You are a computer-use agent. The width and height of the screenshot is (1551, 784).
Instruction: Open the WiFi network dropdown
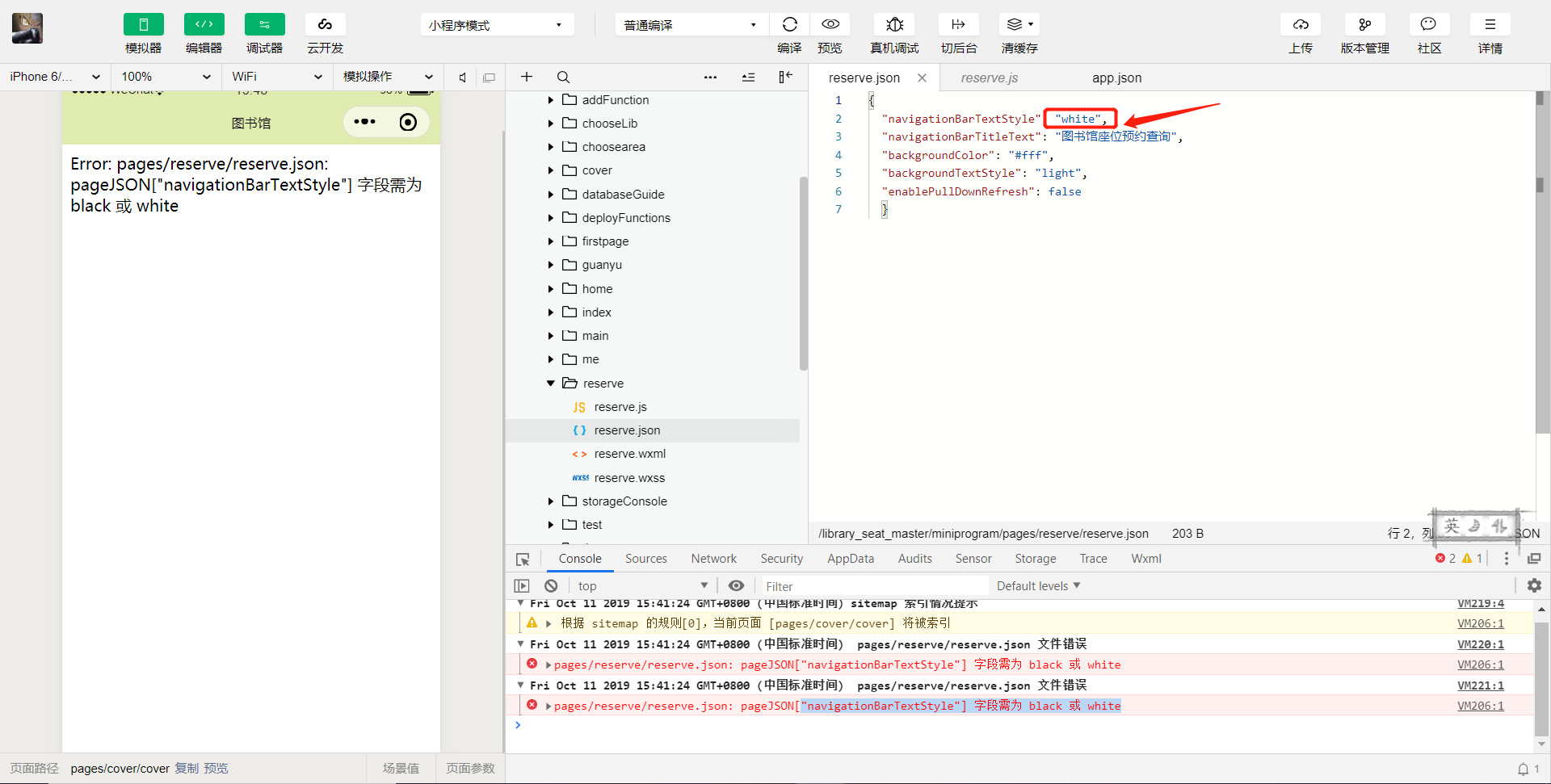(x=276, y=77)
